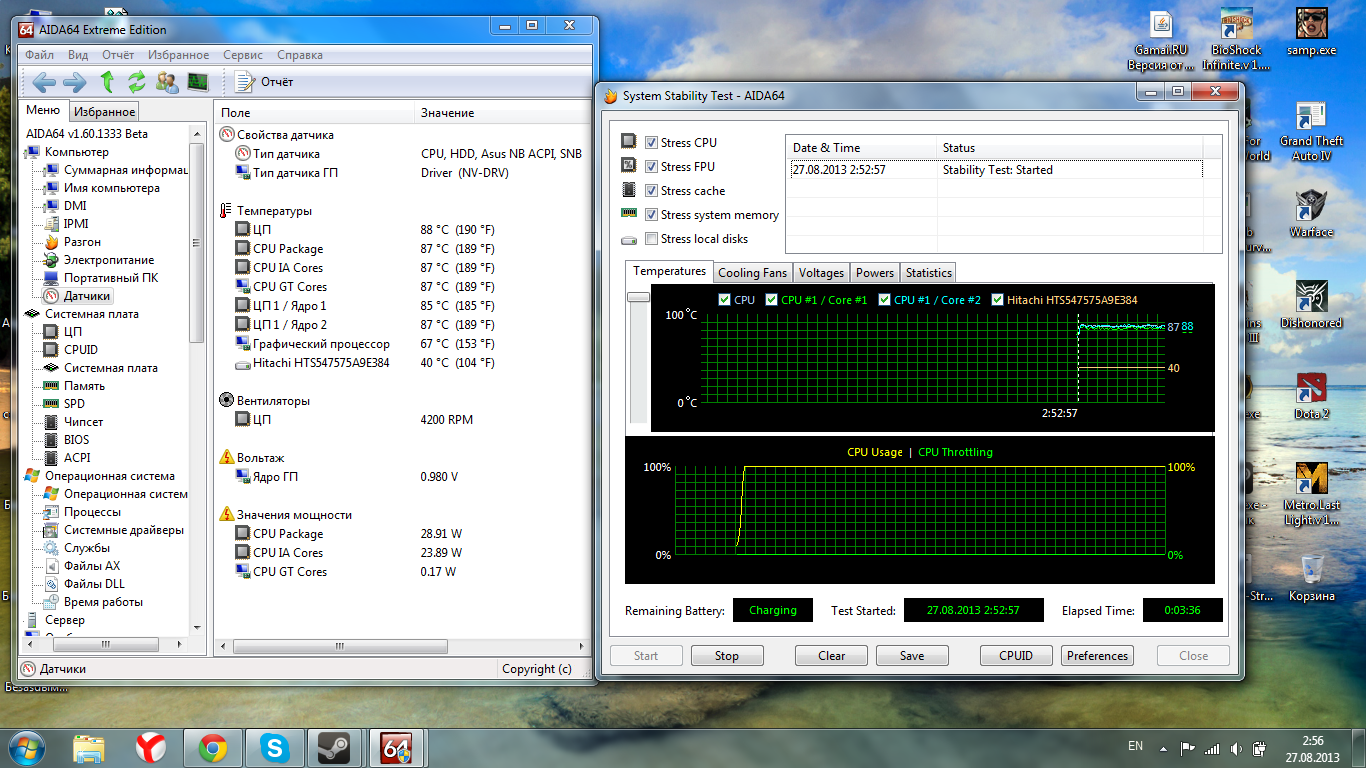Uncheck CPU #1 / Core #2 legend checkbox
The height and width of the screenshot is (768, 1366).
[x=885, y=300]
